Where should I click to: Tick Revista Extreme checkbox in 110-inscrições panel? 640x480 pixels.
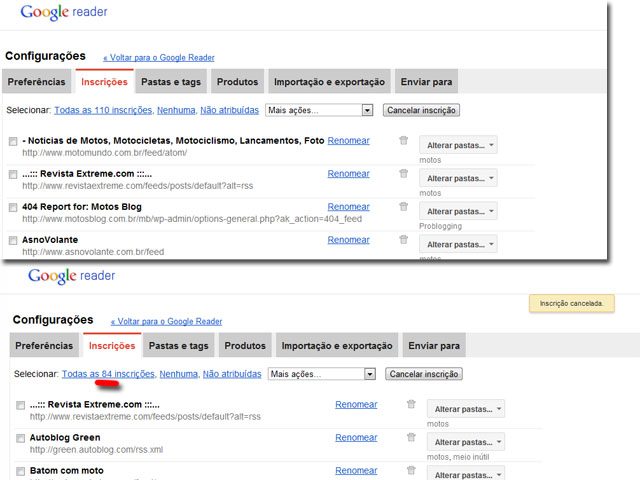click(13, 174)
